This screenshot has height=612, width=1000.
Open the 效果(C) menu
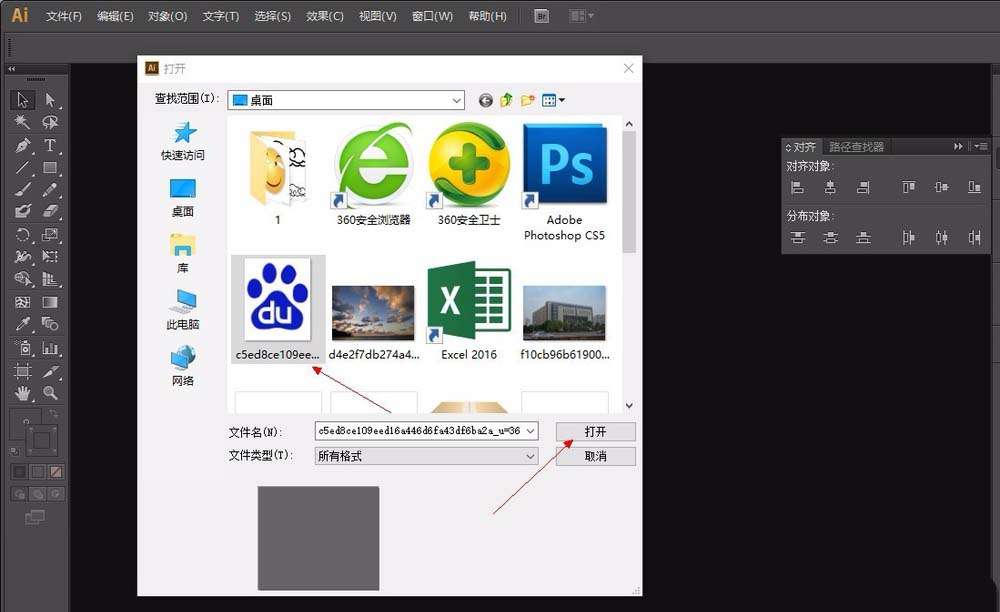[325, 16]
